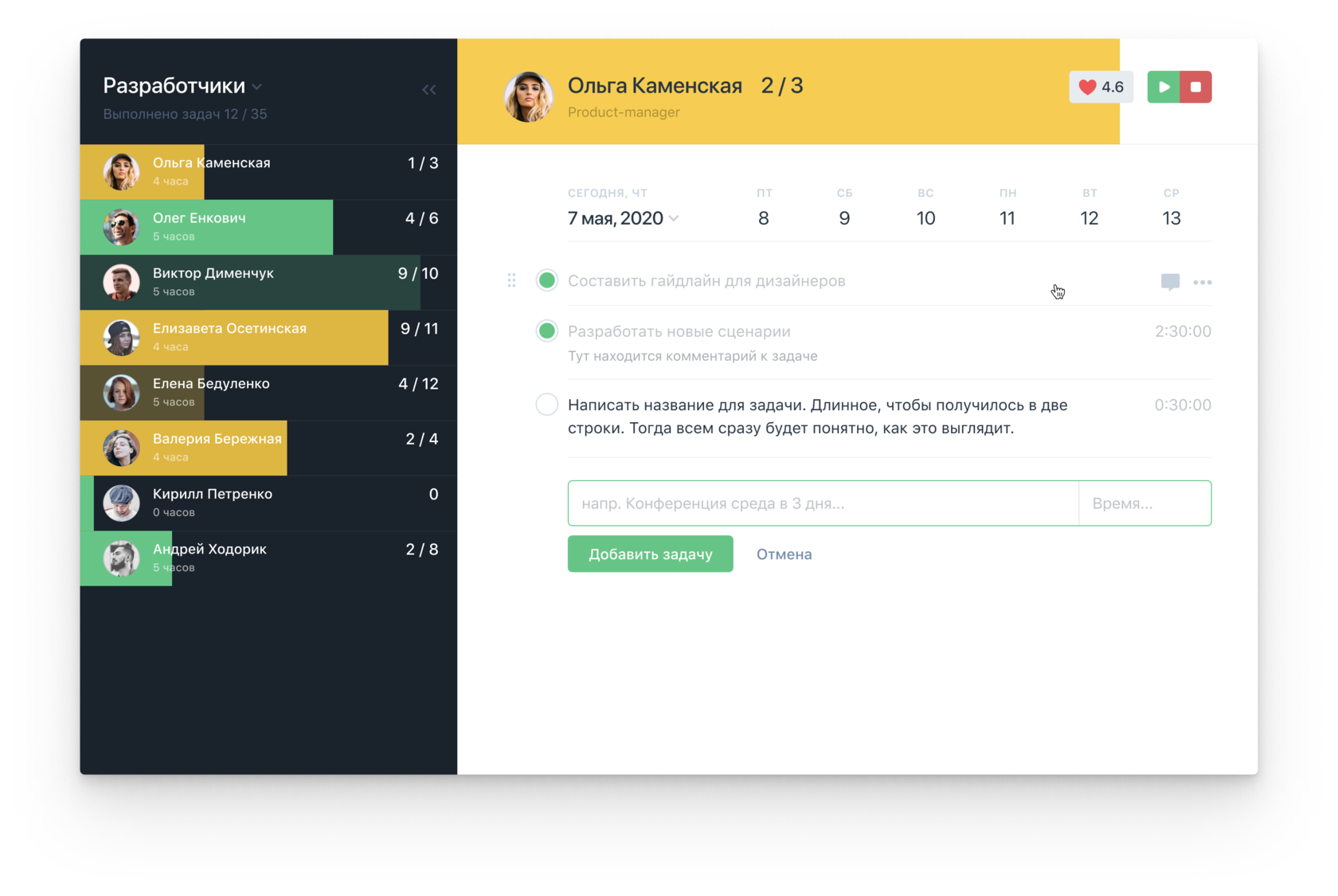This screenshot has height=896, width=1338.
Task: Switch to Saturday 9 day tab
Action: [844, 209]
